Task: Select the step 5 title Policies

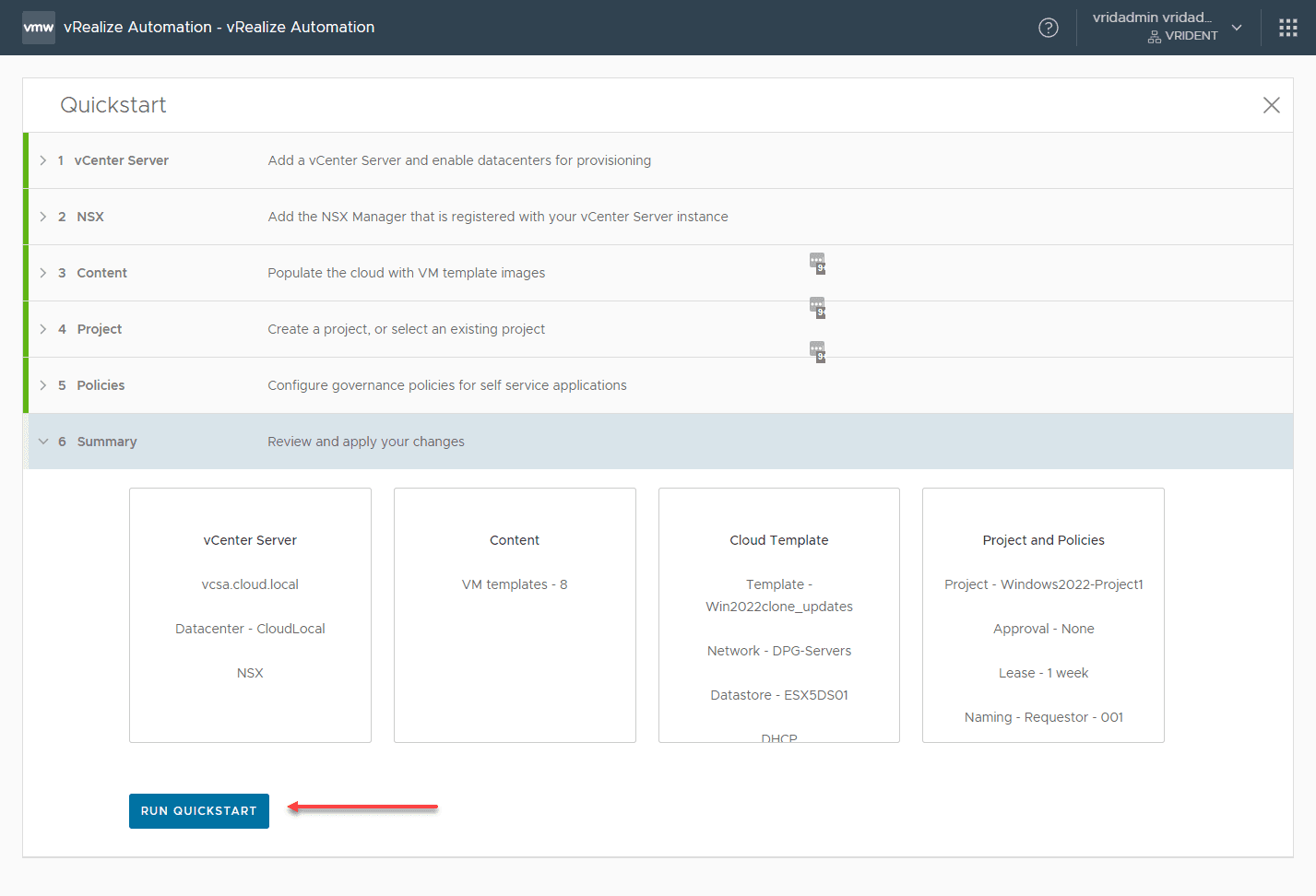Action: point(101,385)
